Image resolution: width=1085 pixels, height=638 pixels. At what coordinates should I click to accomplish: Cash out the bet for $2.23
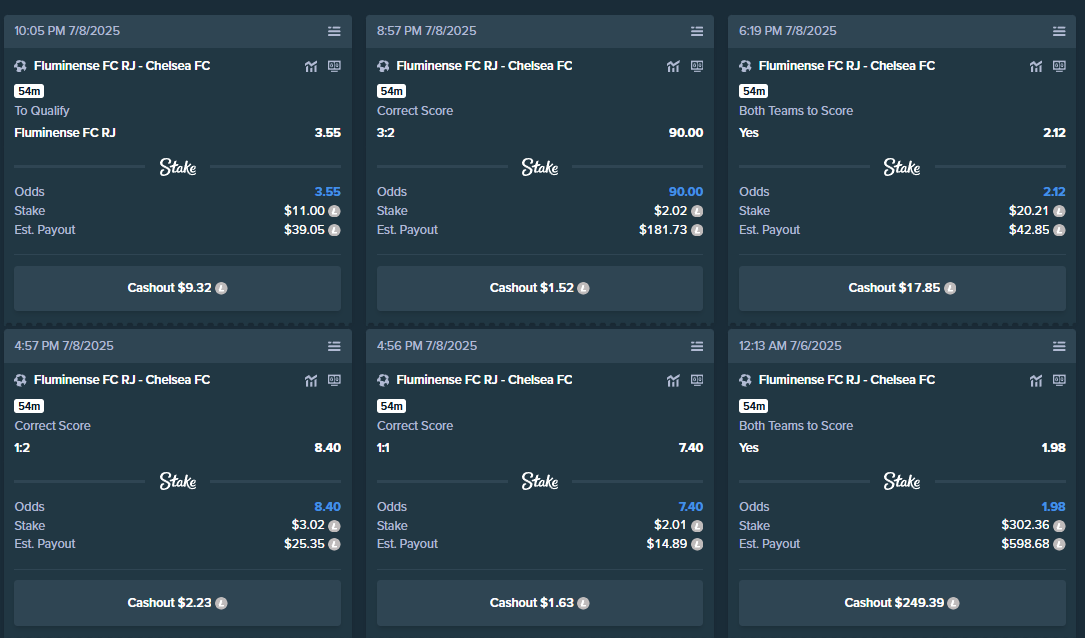click(177, 603)
